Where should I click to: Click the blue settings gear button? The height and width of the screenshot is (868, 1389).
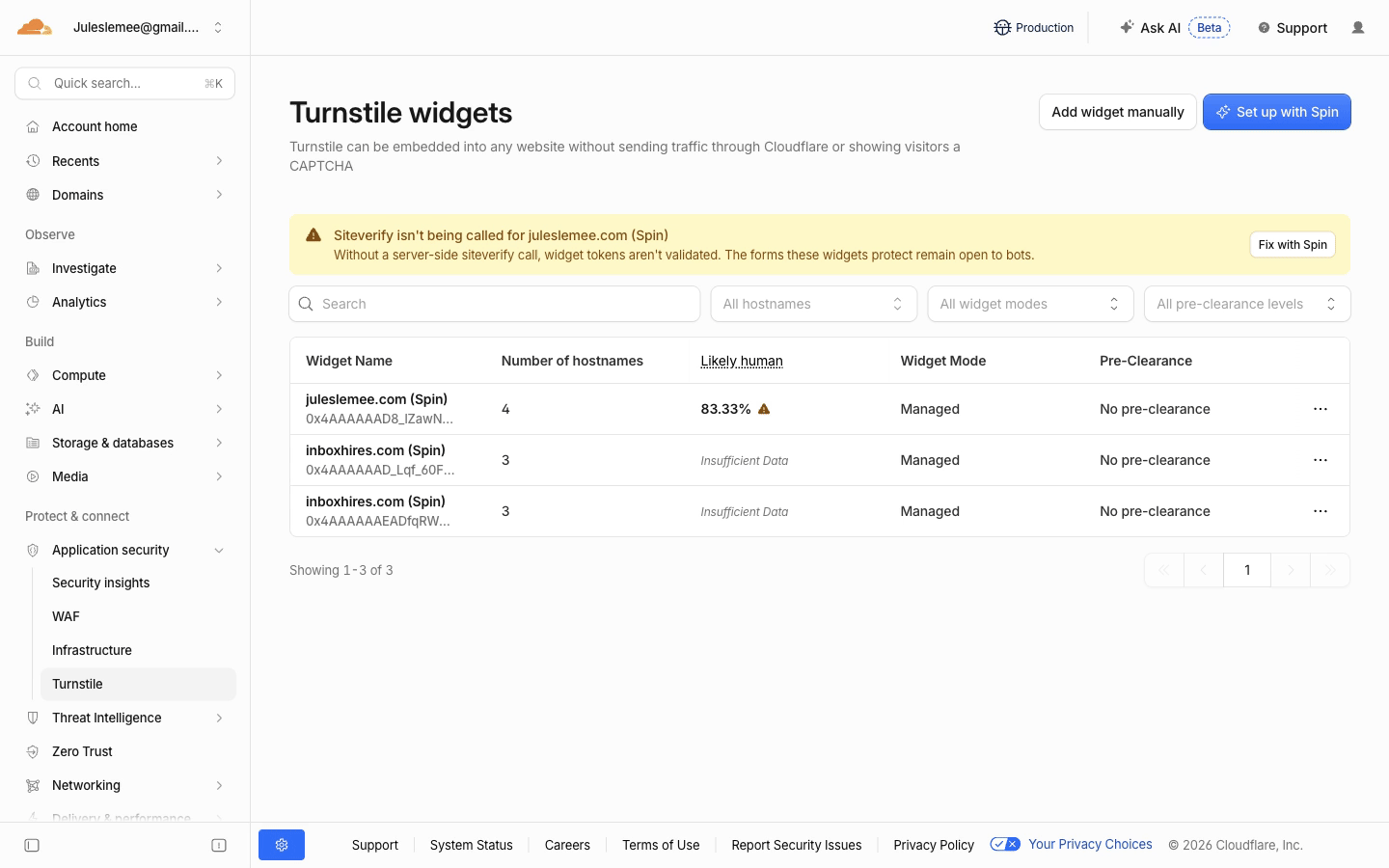point(282,845)
